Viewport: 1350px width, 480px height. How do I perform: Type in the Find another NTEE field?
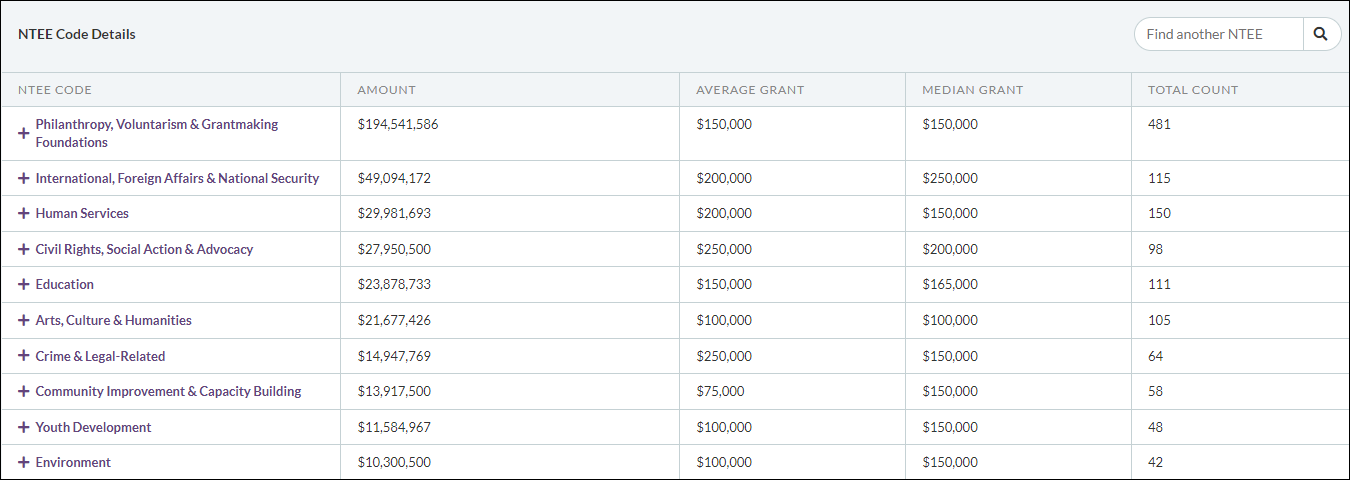click(1218, 34)
